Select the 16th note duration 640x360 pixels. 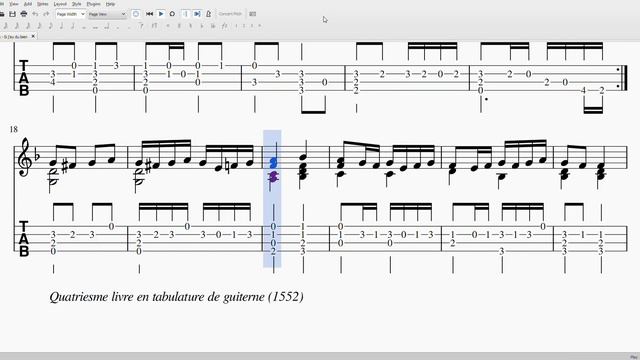(x=39, y=26)
